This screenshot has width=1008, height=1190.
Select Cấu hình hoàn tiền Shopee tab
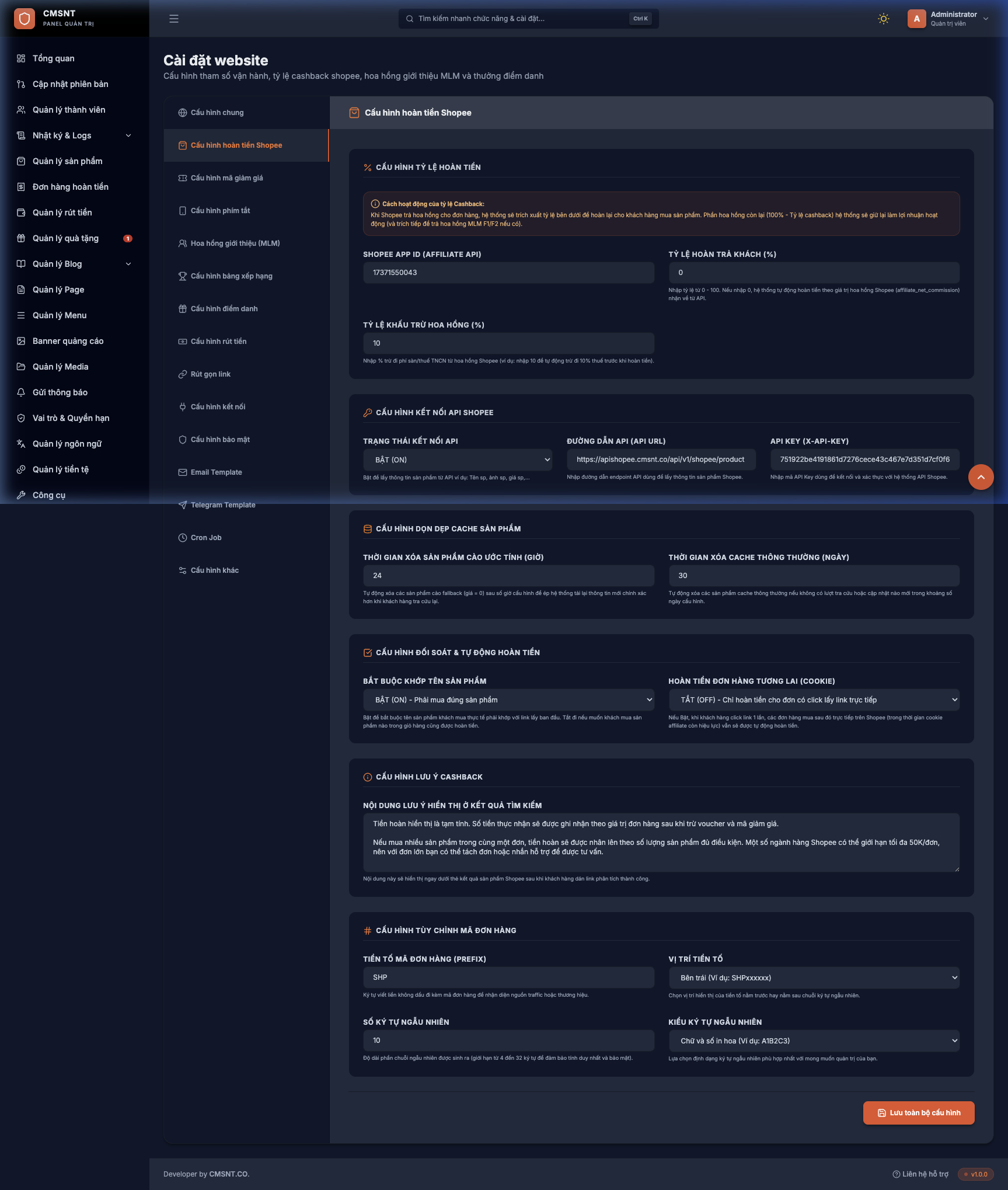pos(246,145)
